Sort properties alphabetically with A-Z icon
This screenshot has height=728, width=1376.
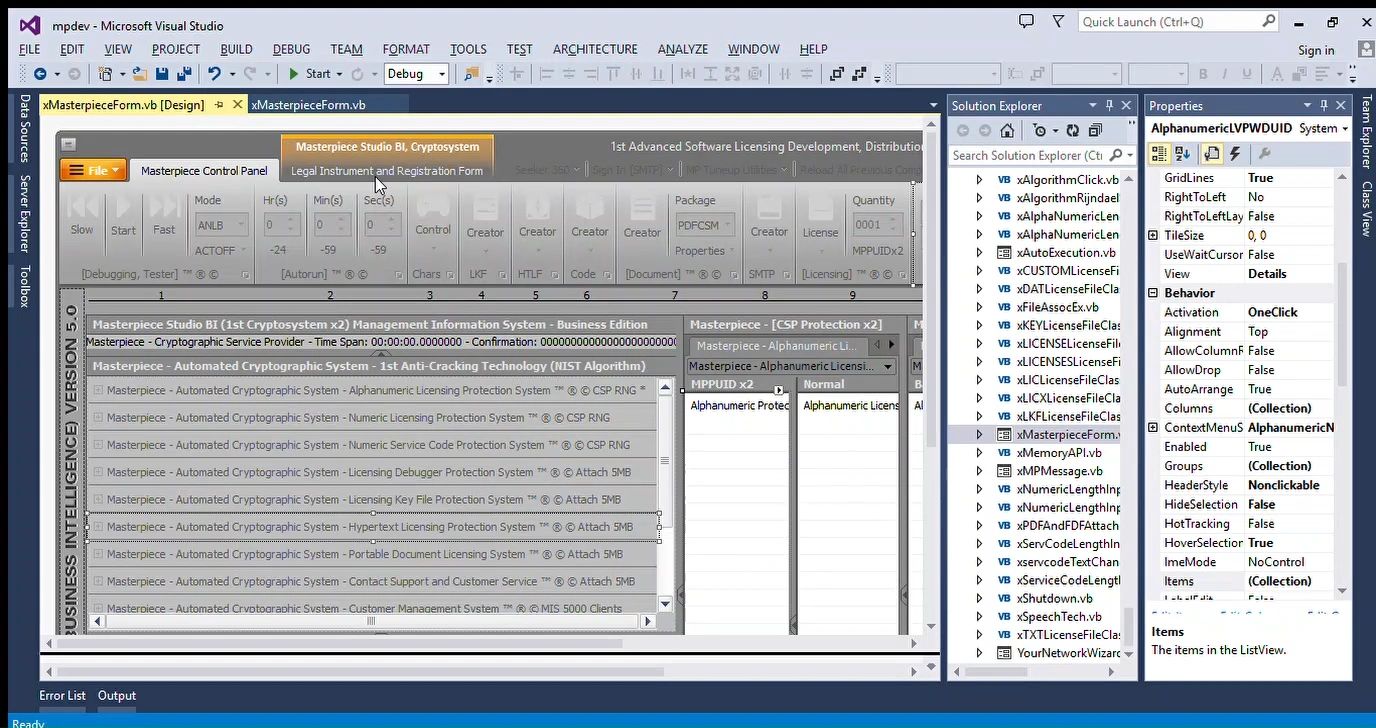pos(1184,154)
